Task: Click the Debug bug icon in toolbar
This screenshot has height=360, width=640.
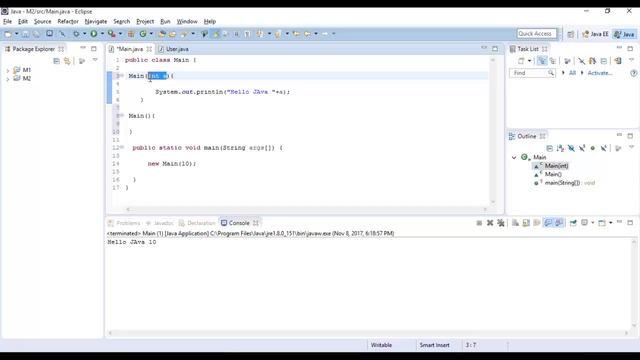Action: [76, 34]
